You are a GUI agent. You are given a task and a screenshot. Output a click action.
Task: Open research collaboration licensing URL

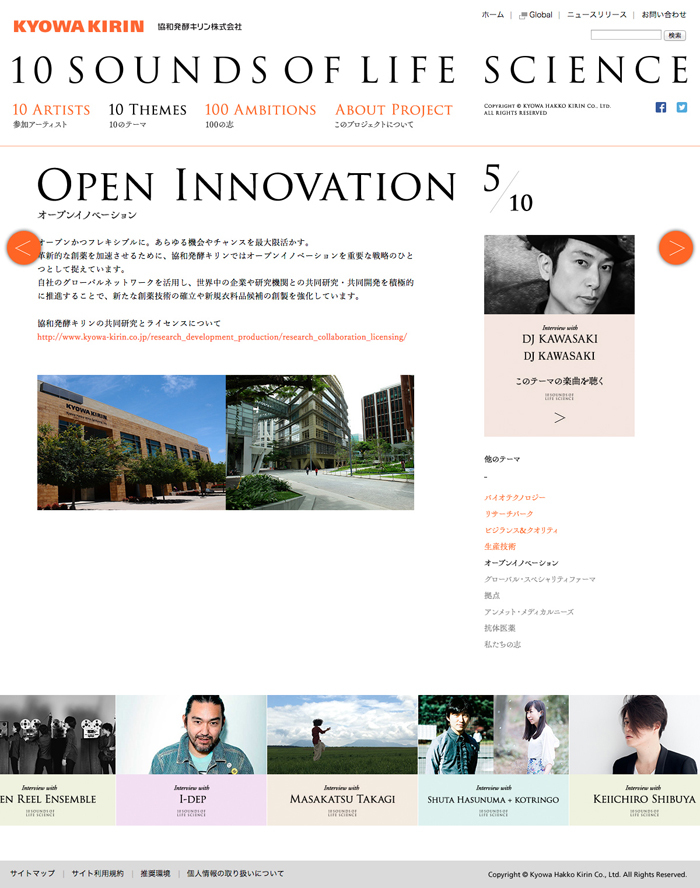222,337
